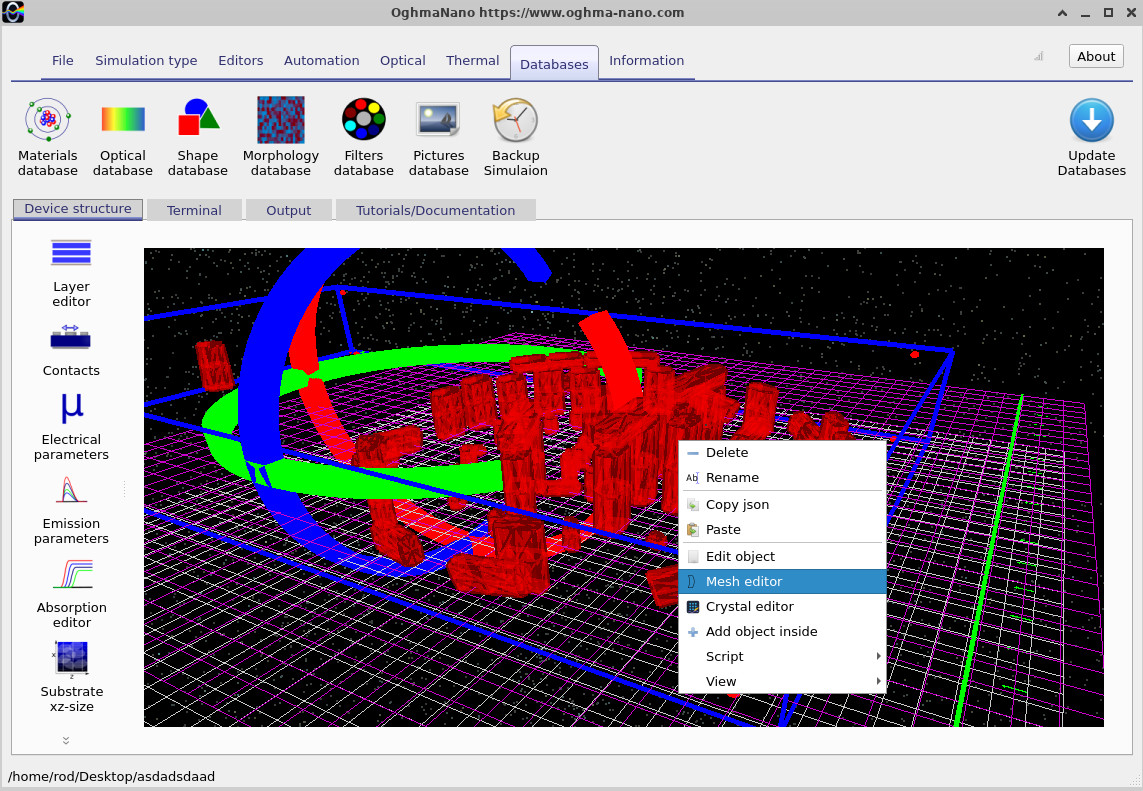Switch to the Editors tab

[x=241, y=61]
